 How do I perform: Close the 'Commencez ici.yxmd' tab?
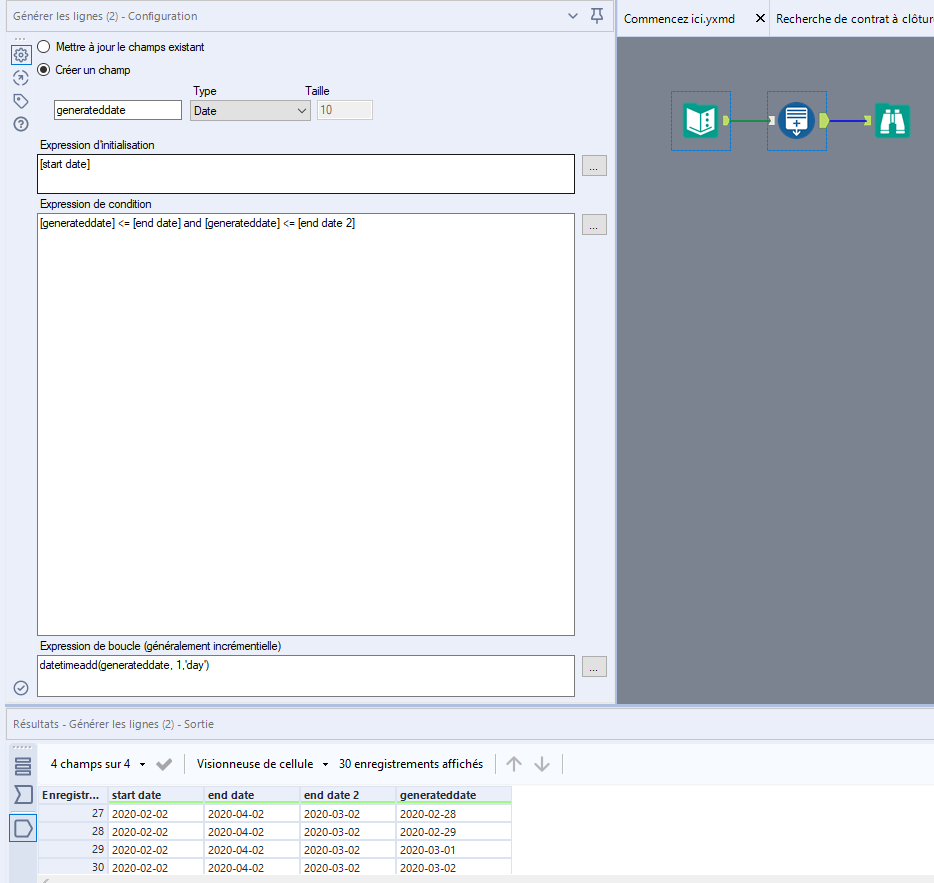760,18
